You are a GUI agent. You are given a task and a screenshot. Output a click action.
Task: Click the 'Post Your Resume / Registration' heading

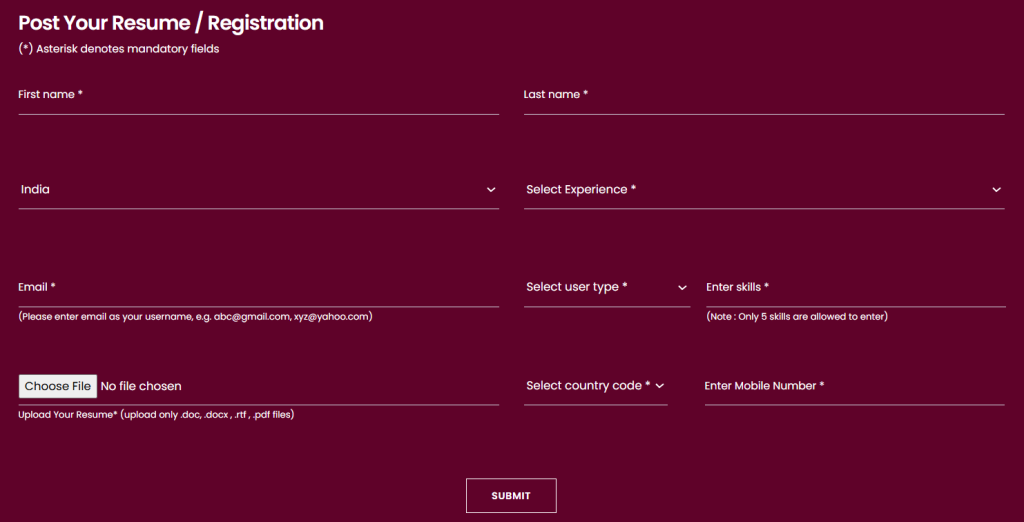[171, 23]
